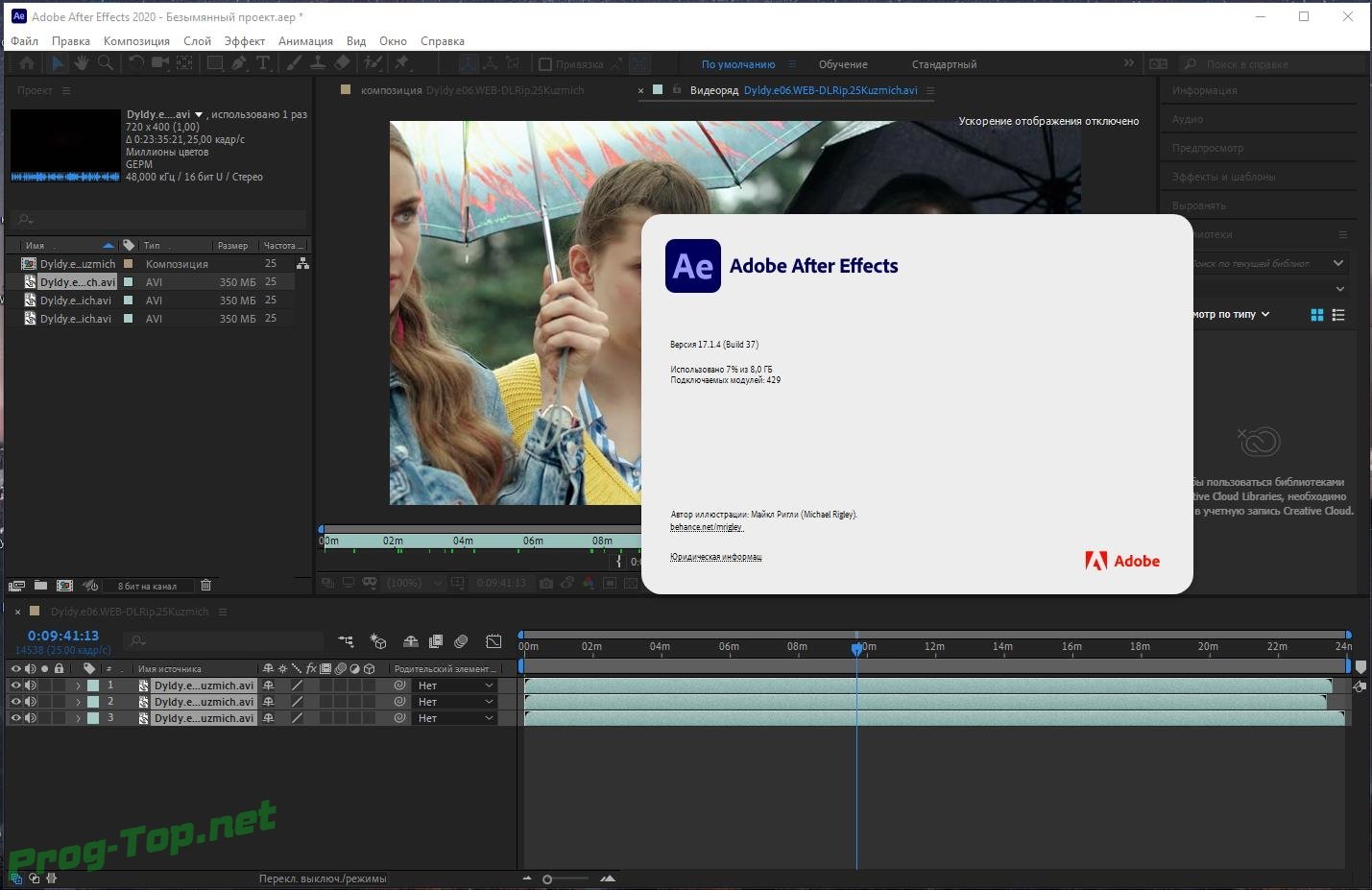Select the Pen tool
Viewport: 1372px width, 890px height.
click(x=239, y=63)
